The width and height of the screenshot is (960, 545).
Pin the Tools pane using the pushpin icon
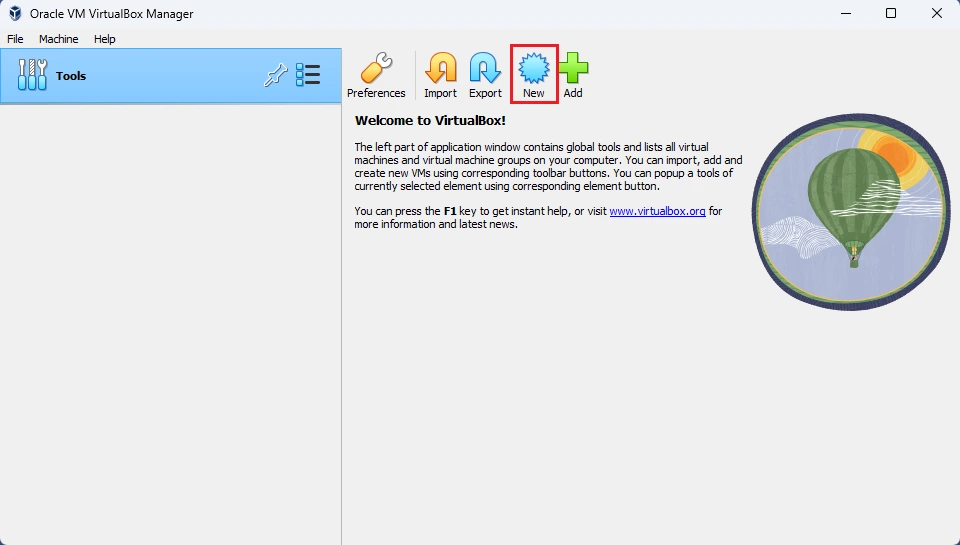point(276,75)
